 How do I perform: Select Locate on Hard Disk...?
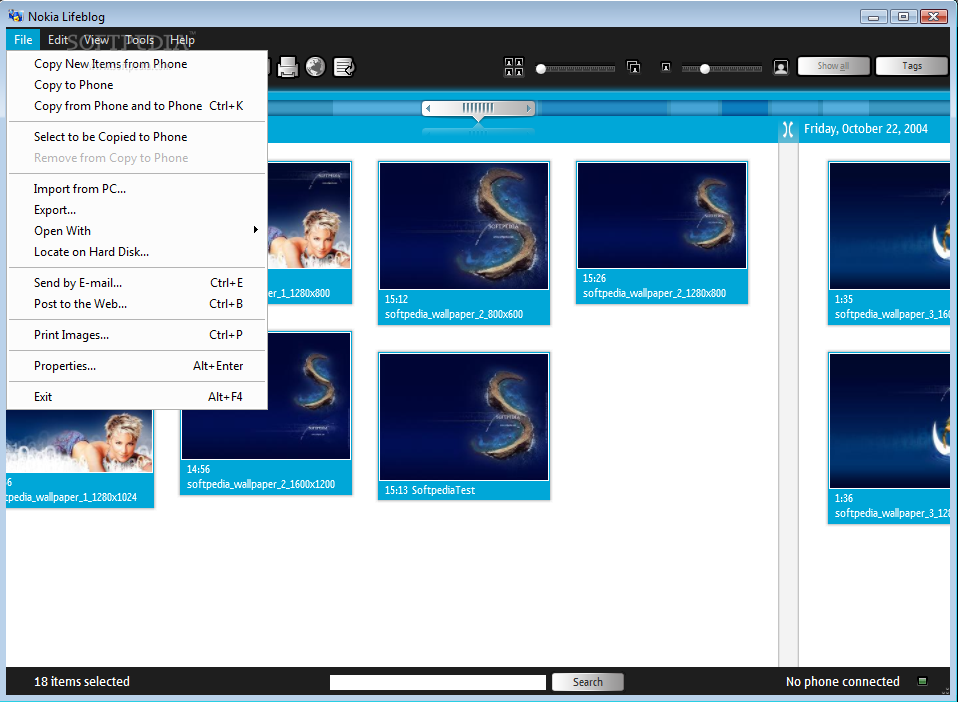coord(91,252)
